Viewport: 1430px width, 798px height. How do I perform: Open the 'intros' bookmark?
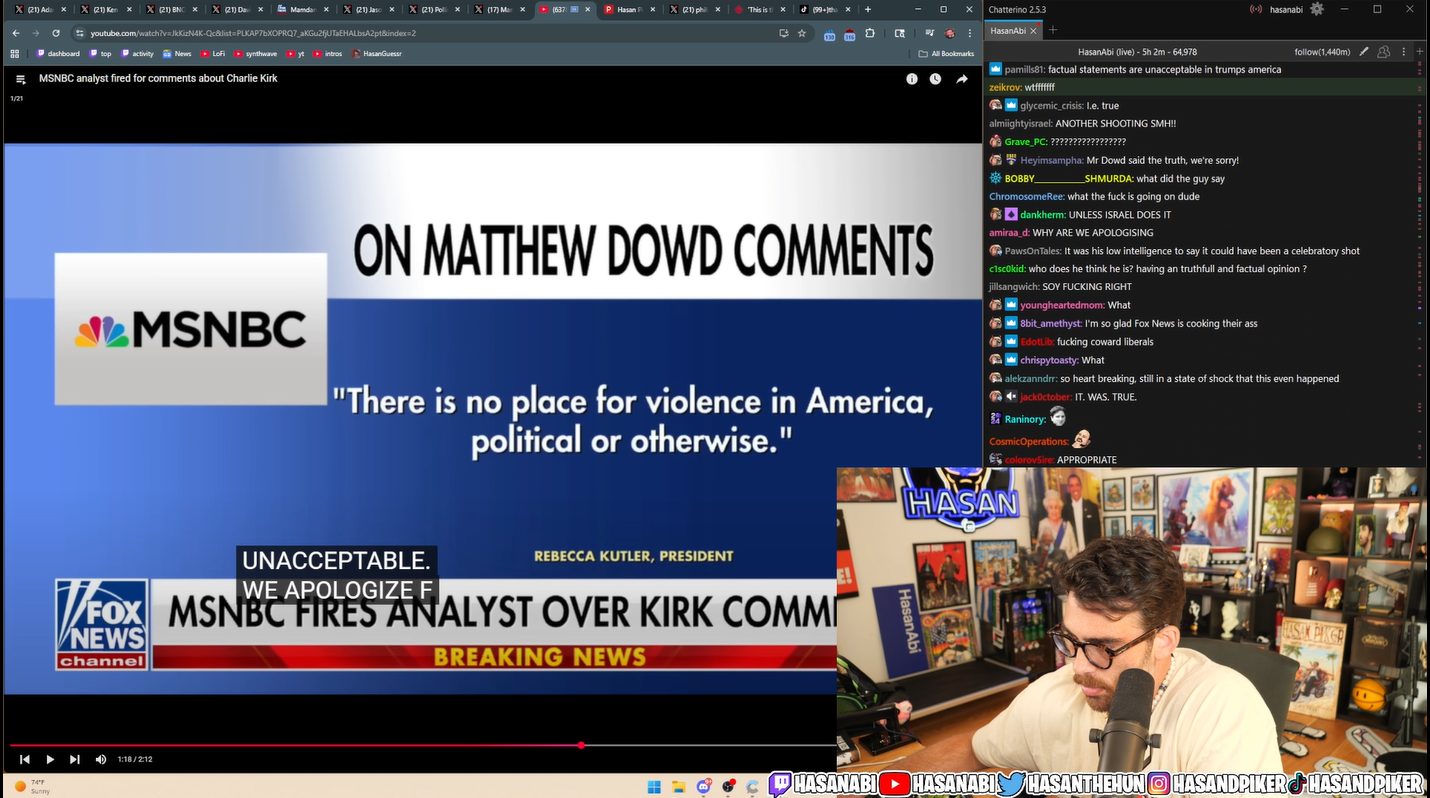coord(328,54)
